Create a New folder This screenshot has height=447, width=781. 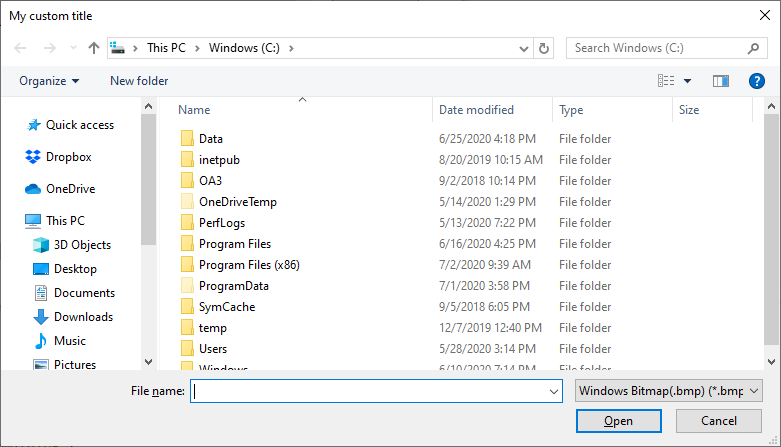(139, 81)
